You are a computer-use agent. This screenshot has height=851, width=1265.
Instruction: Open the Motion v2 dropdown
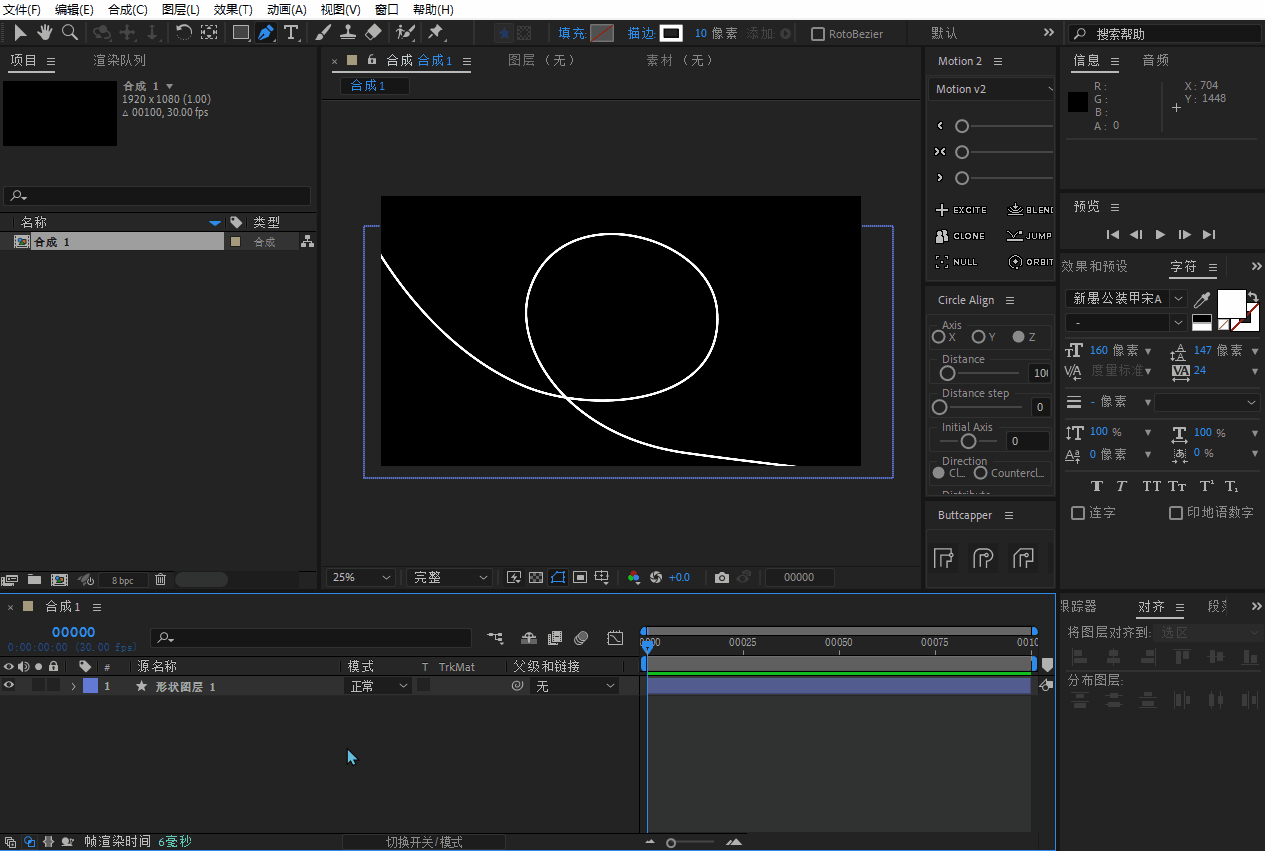(991, 89)
